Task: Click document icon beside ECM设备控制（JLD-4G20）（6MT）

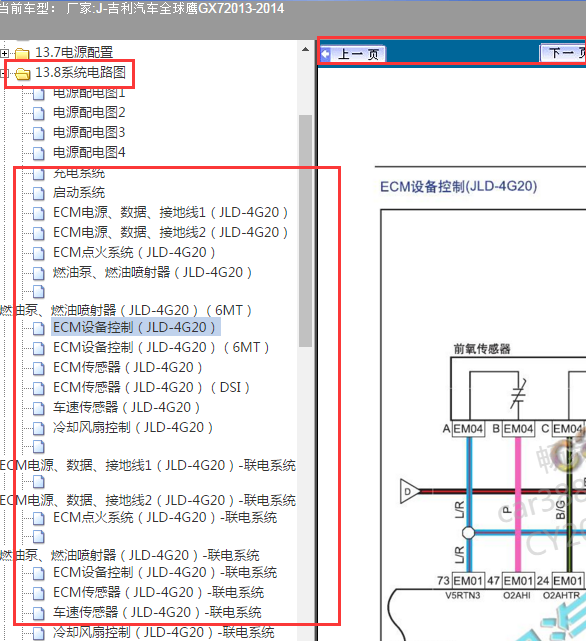Action: (x=38, y=348)
